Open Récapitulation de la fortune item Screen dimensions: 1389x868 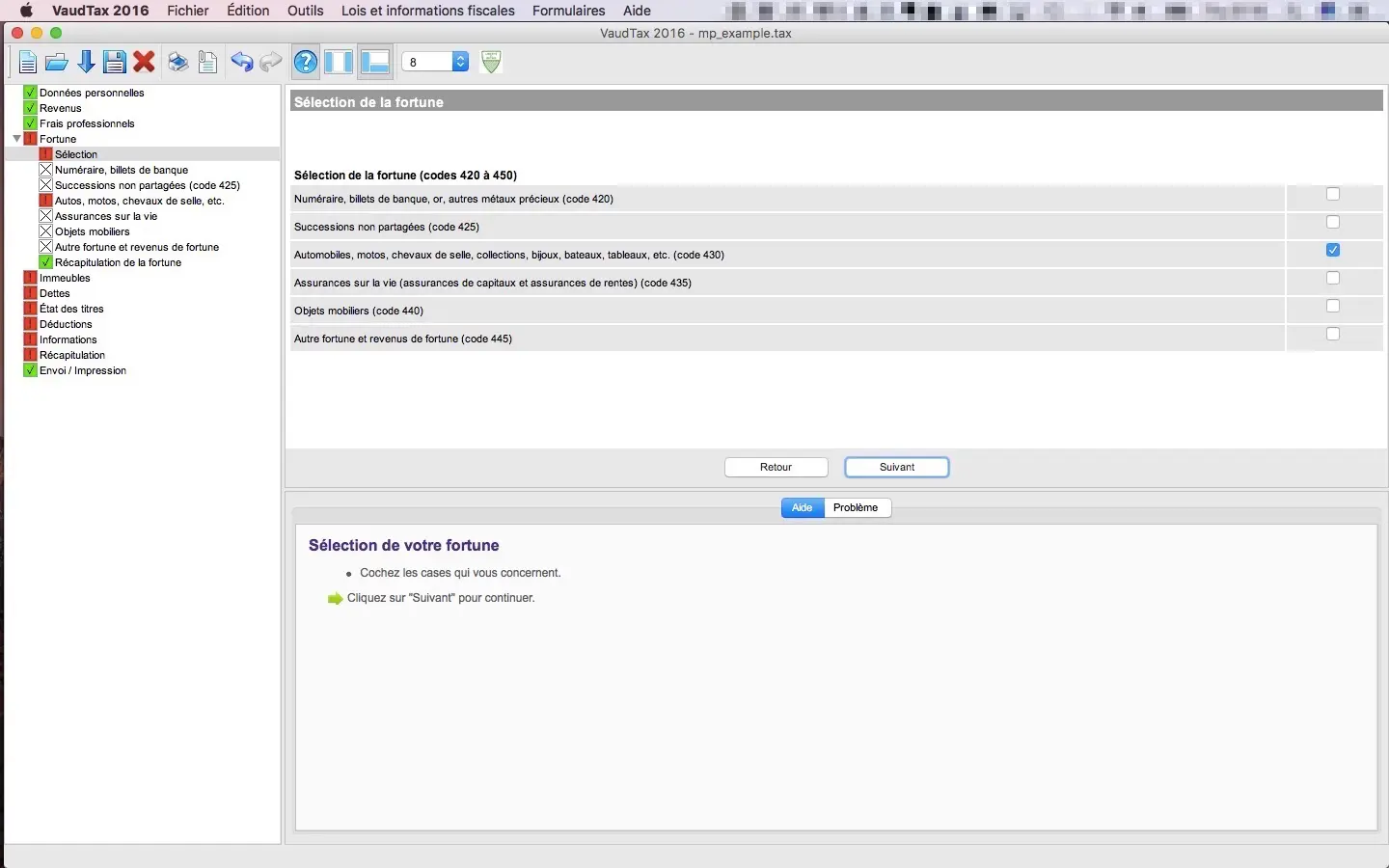pos(118,262)
